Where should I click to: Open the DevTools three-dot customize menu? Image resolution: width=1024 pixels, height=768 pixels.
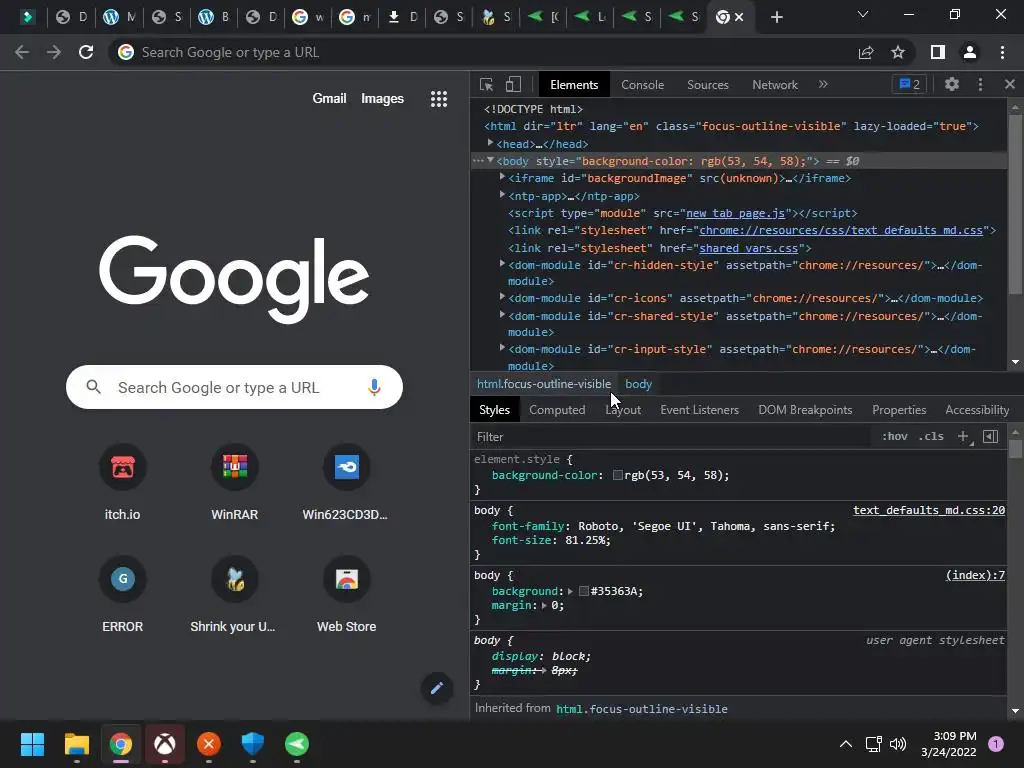click(x=980, y=84)
